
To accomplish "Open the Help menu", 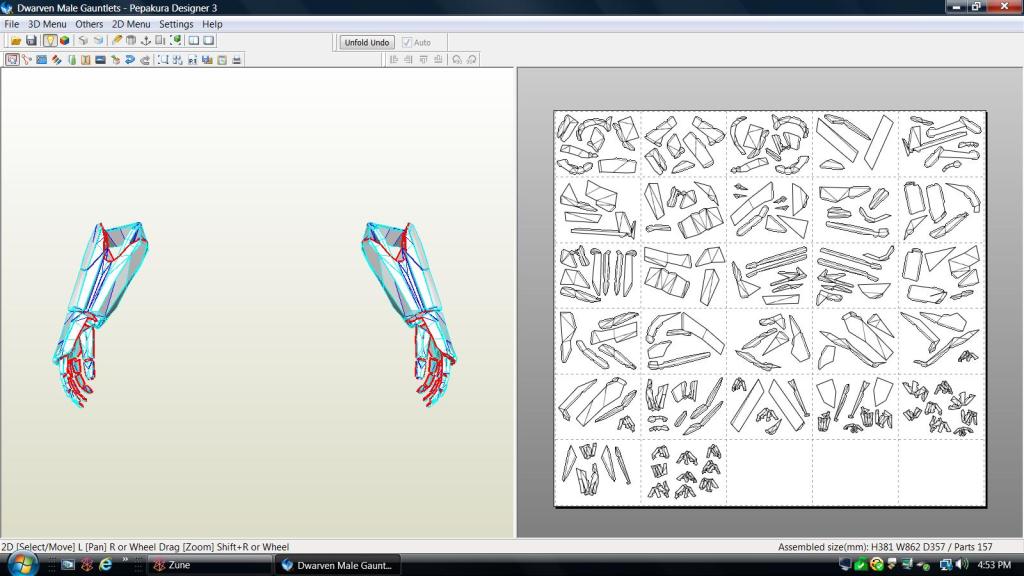I will click(x=212, y=24).
